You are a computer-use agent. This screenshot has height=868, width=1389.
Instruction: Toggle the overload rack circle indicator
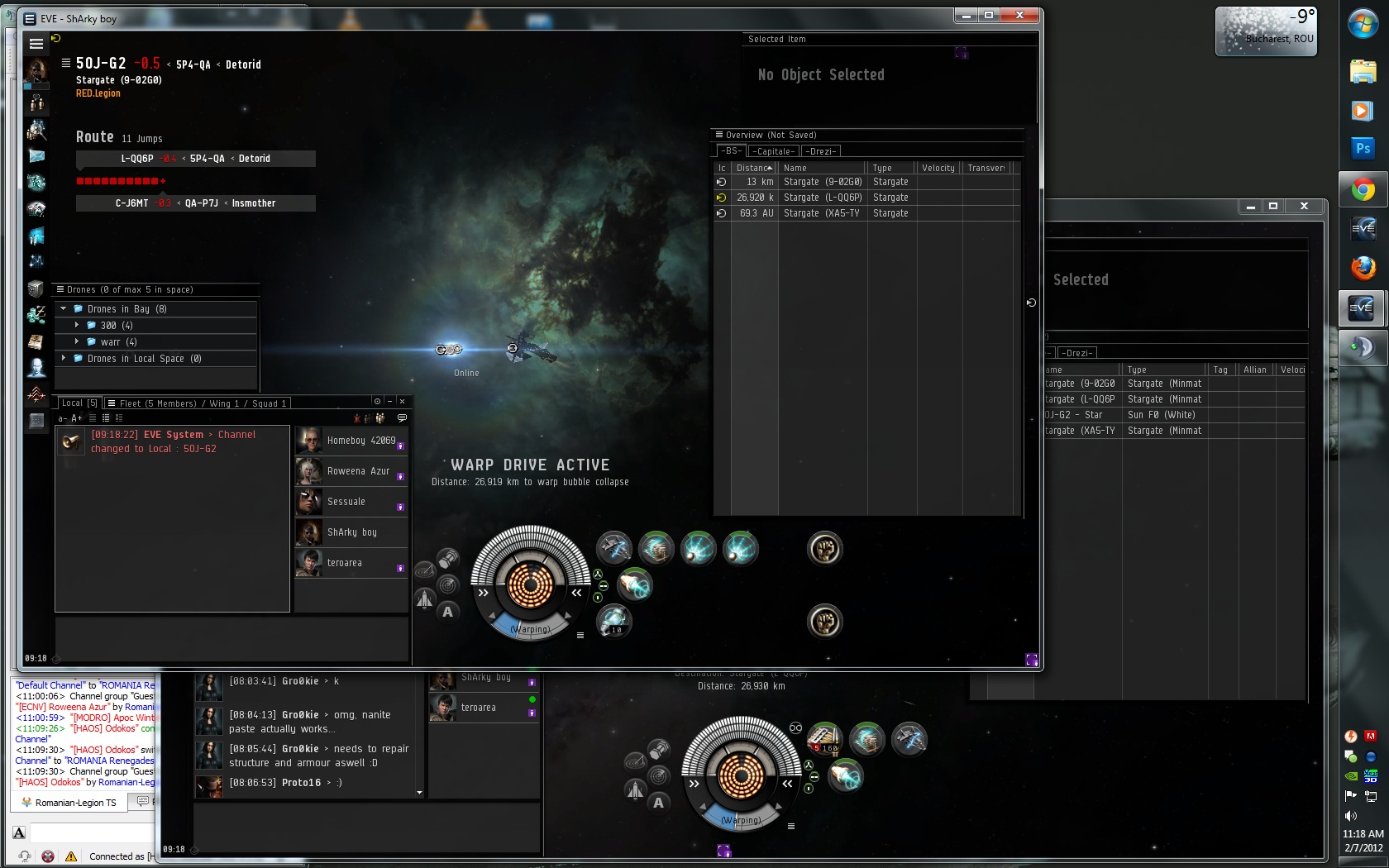[598, 597]
